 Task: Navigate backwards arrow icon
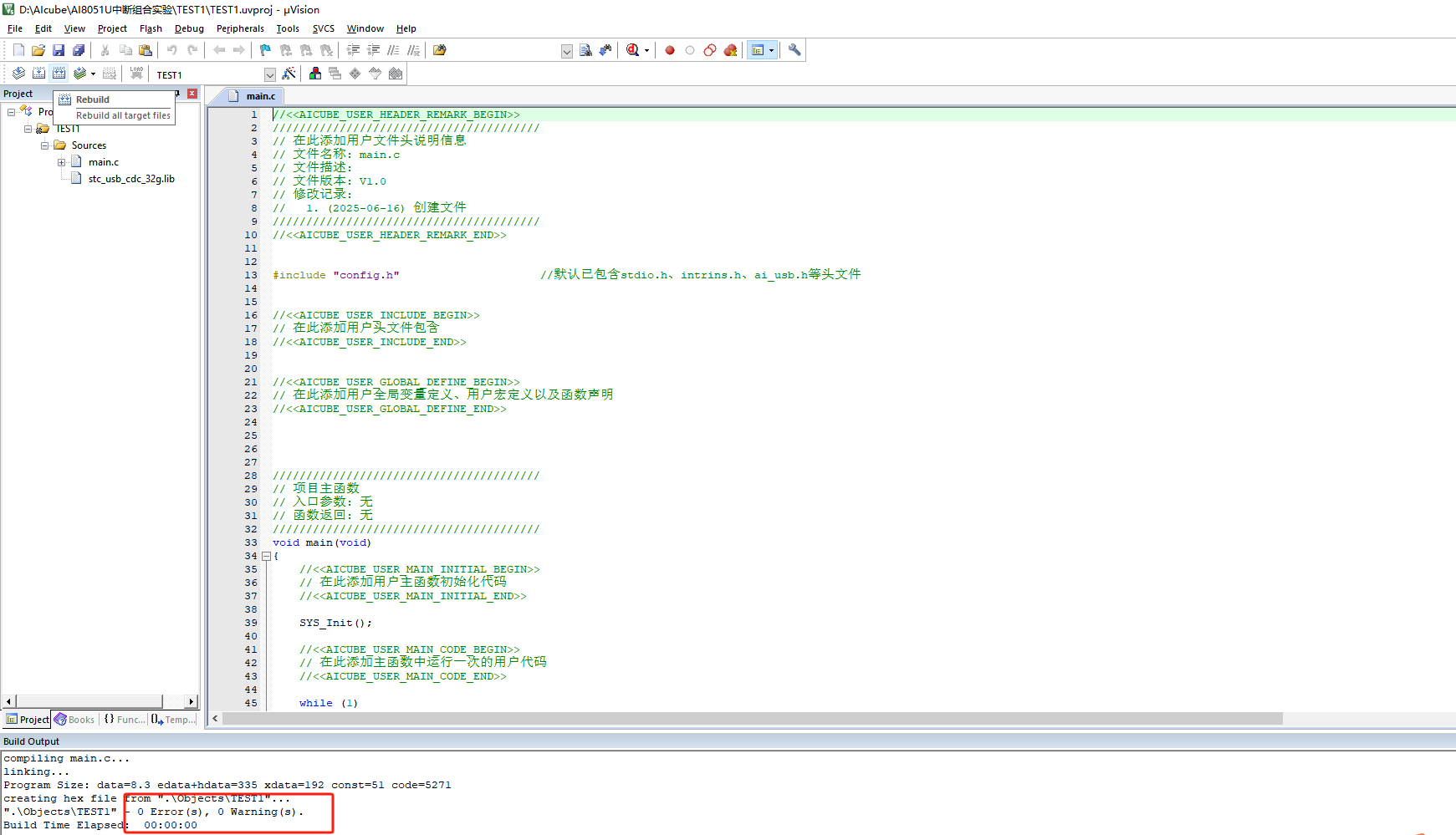219,50
